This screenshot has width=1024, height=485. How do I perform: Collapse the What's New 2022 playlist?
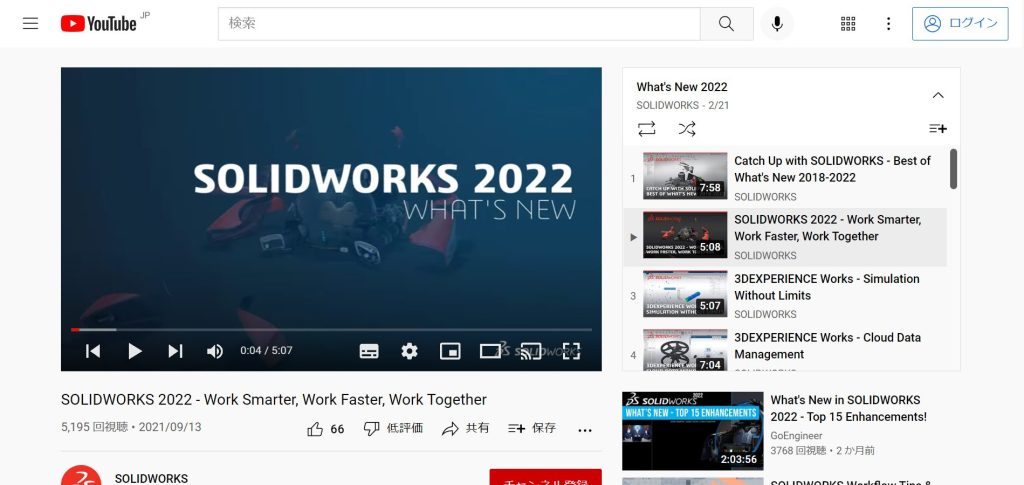[938, 95]
